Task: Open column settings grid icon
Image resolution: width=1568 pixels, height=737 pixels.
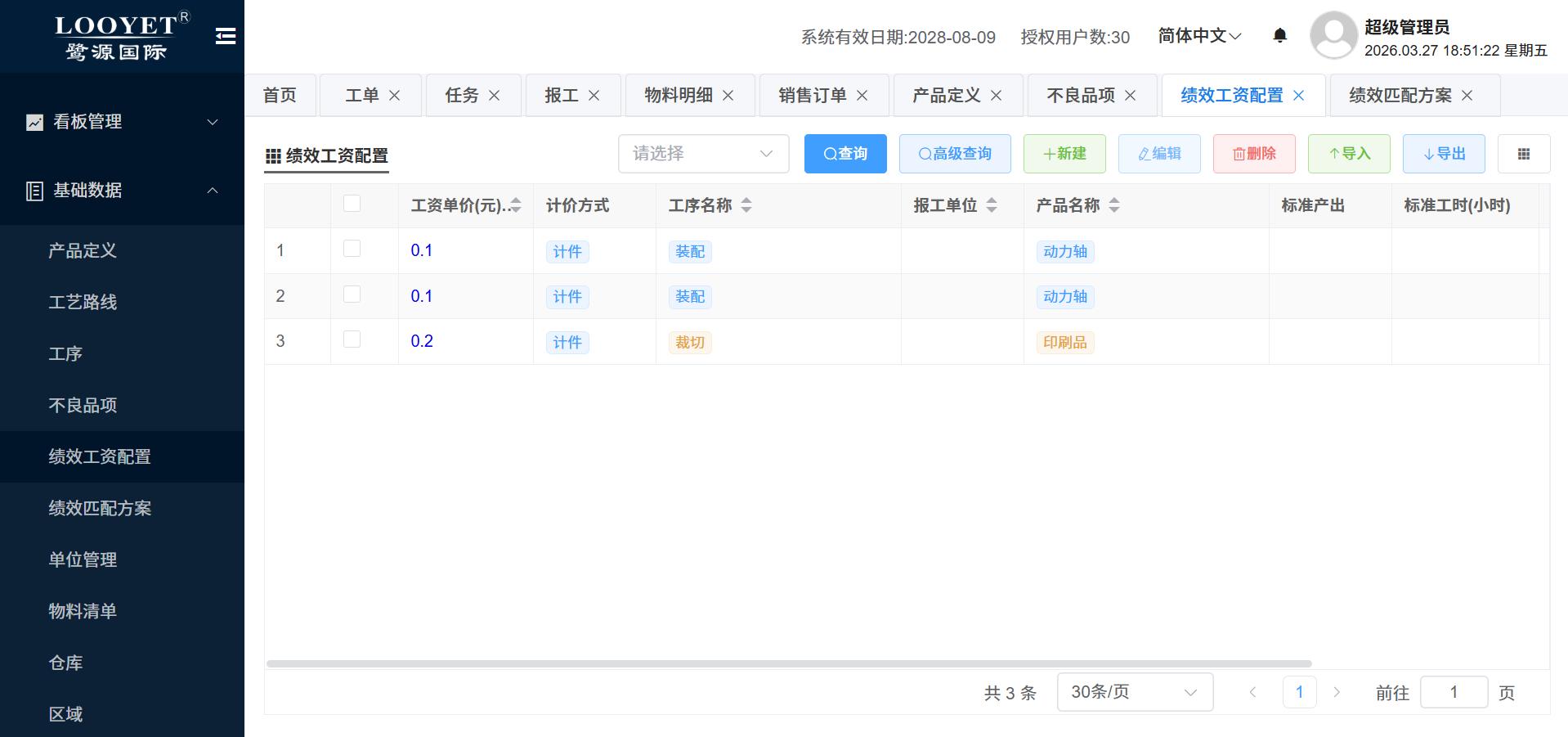Action: pos(1523,154)
